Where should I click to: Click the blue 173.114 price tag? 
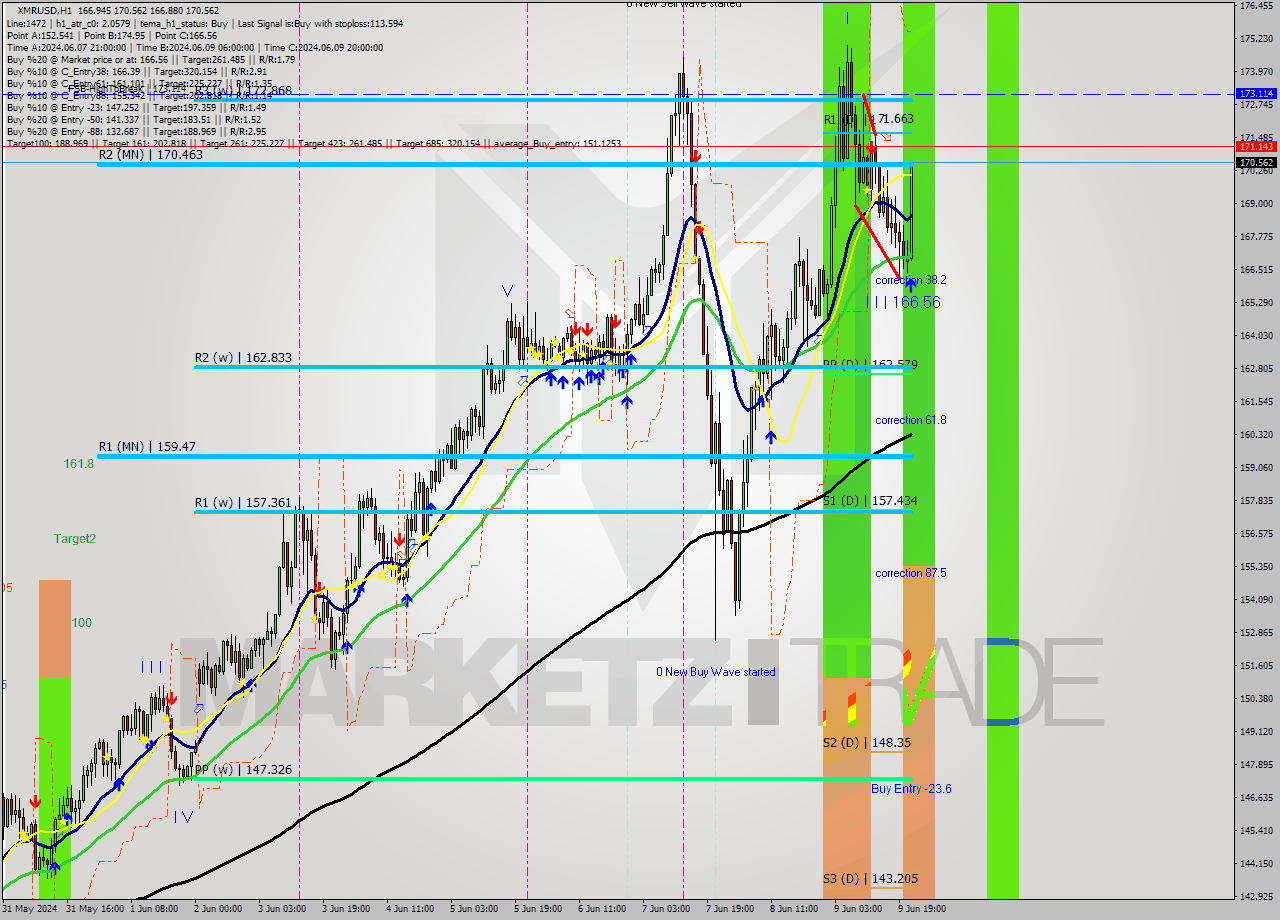point(1256,93)
